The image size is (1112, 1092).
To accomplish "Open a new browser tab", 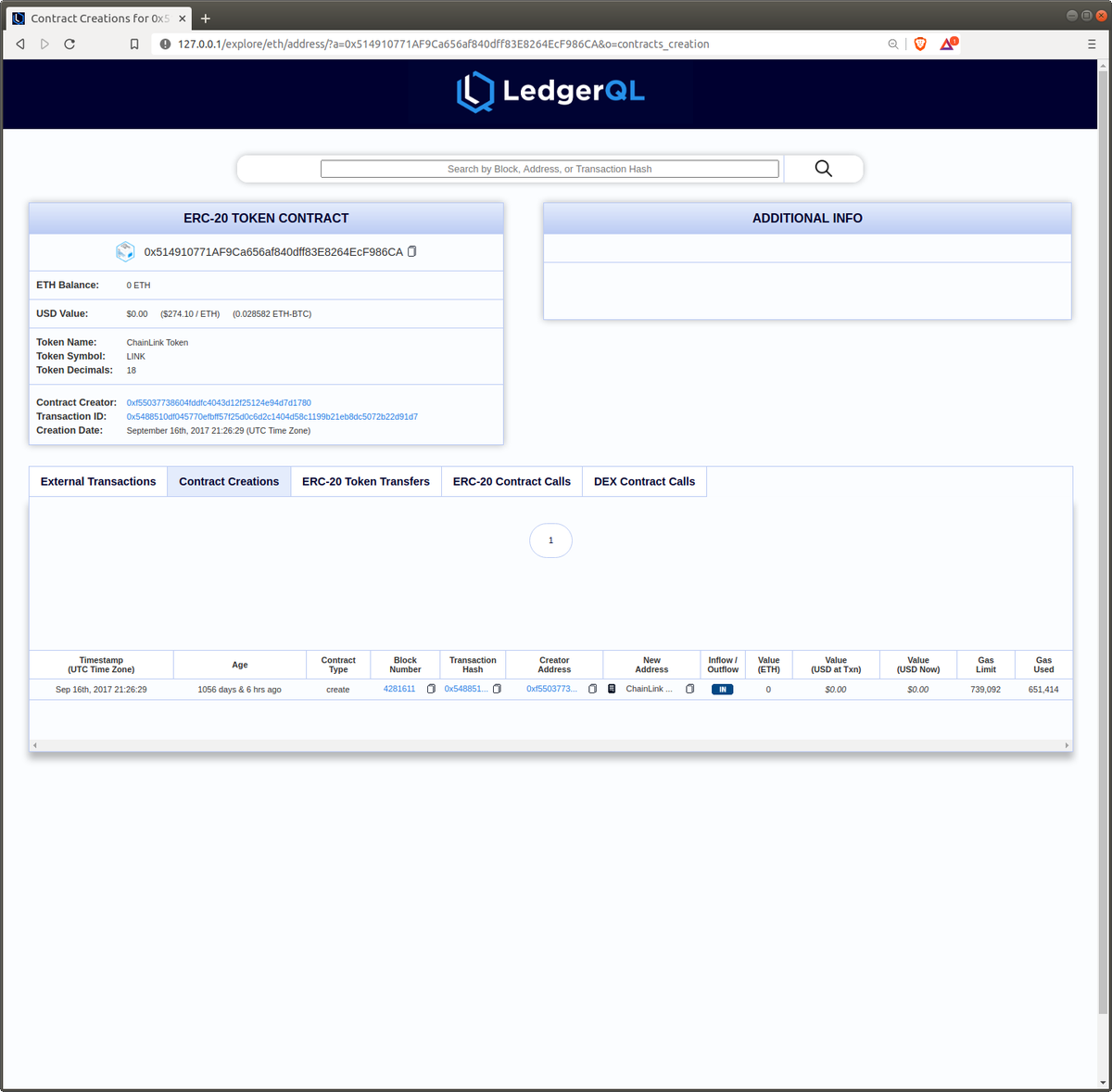I will click(206, 19).
